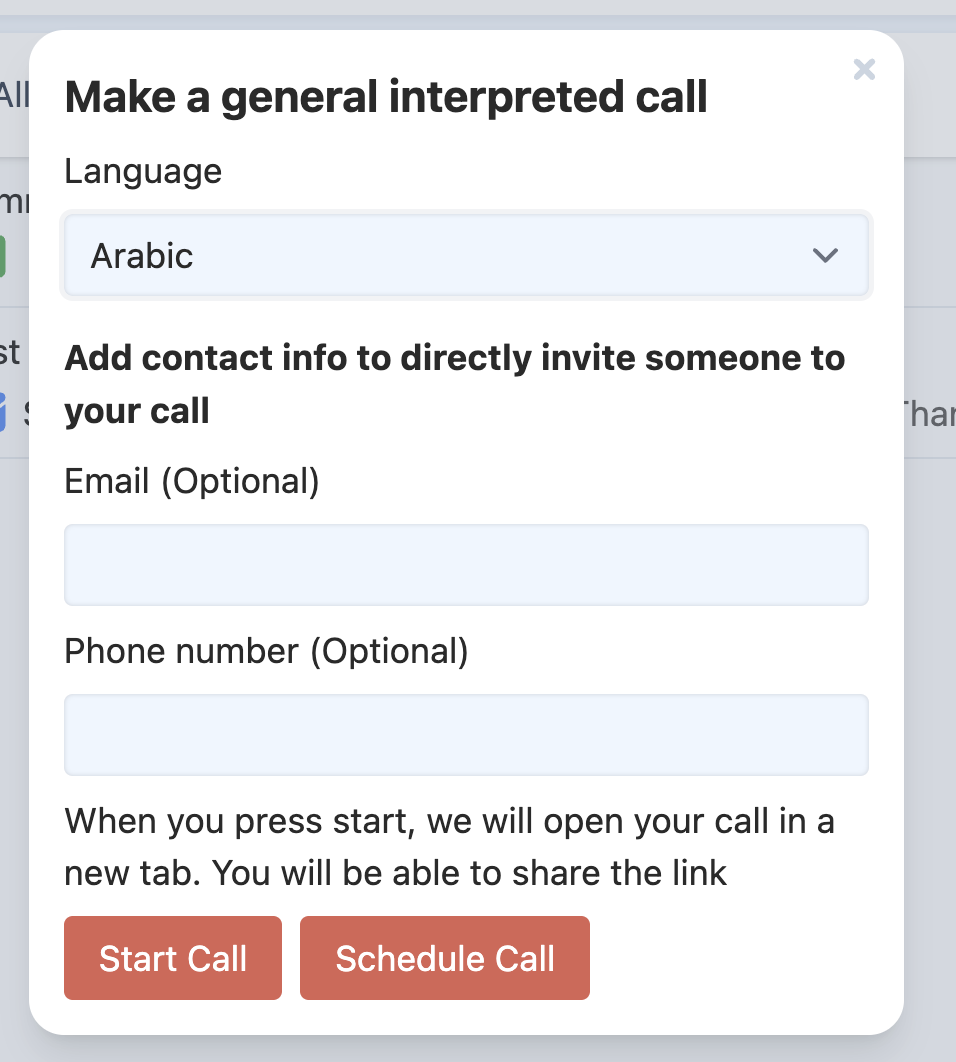Click the truncated "Thar" text at right
Screen dimensions: 956x1062
(x=929, y=412)
